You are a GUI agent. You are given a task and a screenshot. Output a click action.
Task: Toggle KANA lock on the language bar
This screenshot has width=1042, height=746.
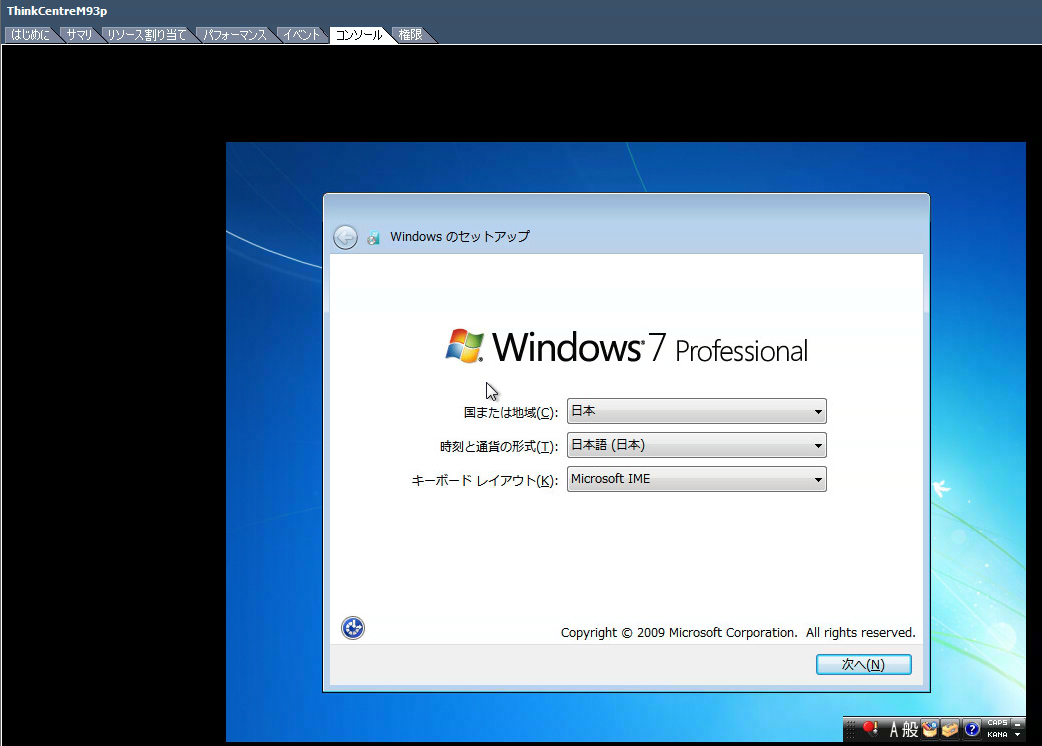point(997,735)
